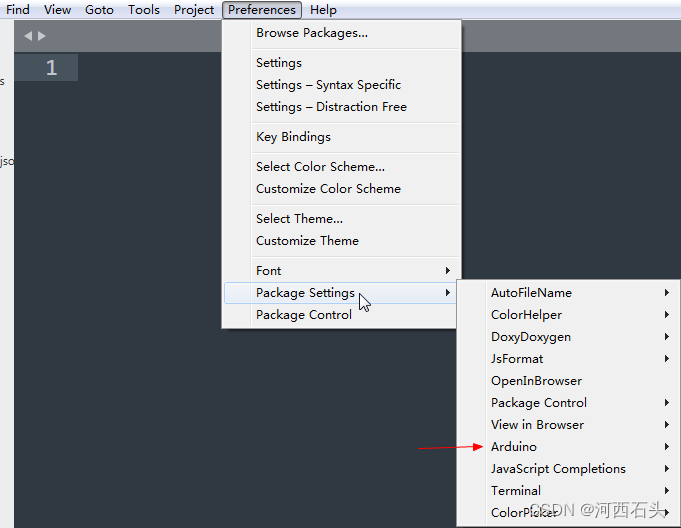Open the Find menu
Image resolution: width=681 pixels, height=528 pixels.
[x=17, y=10]
